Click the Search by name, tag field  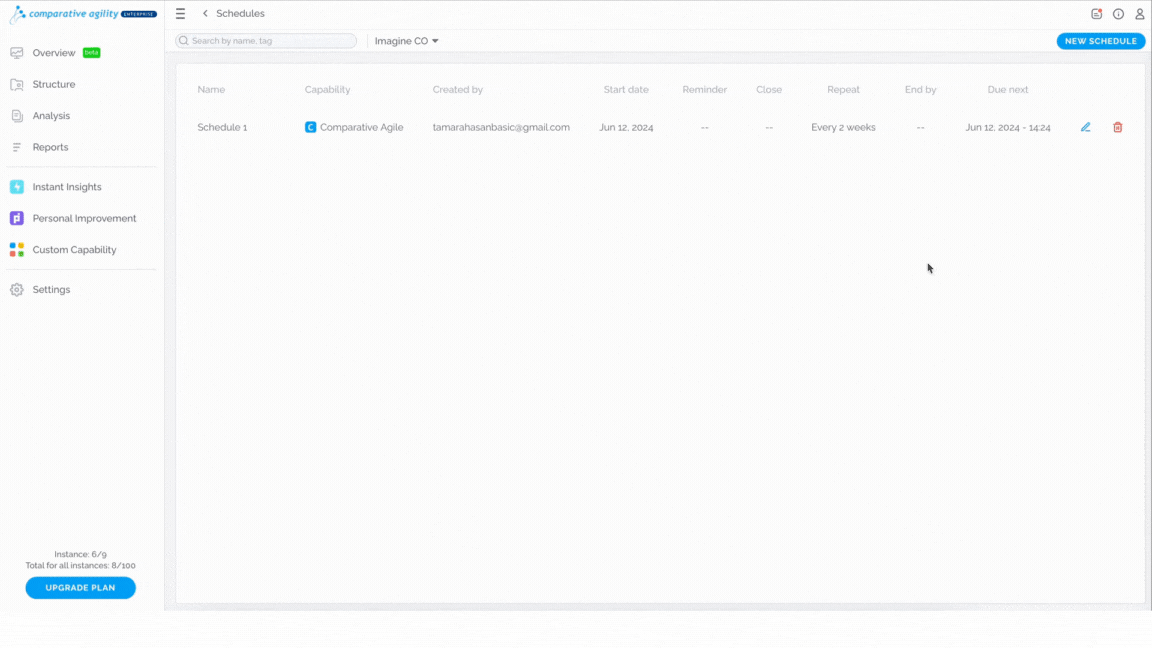(266, 41)
